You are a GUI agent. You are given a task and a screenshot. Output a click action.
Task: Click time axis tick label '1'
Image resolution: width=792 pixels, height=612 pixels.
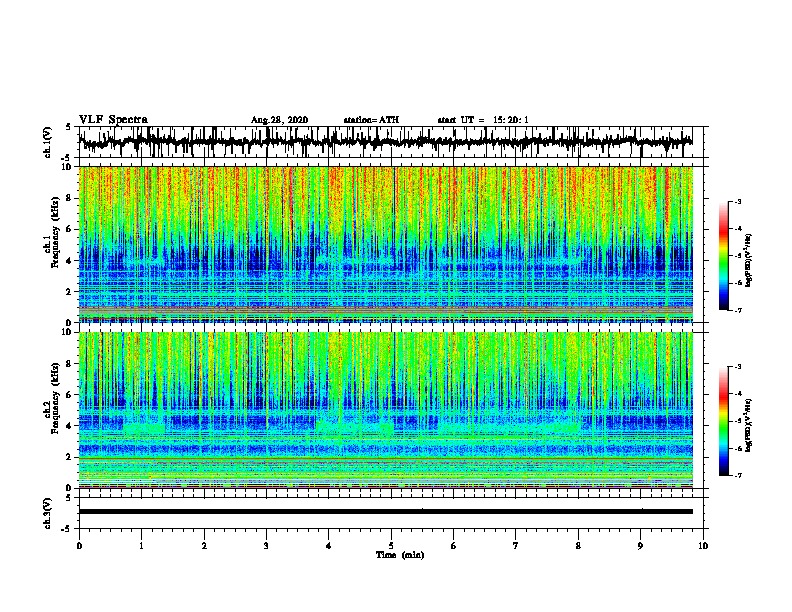click(x=141, y=546)
